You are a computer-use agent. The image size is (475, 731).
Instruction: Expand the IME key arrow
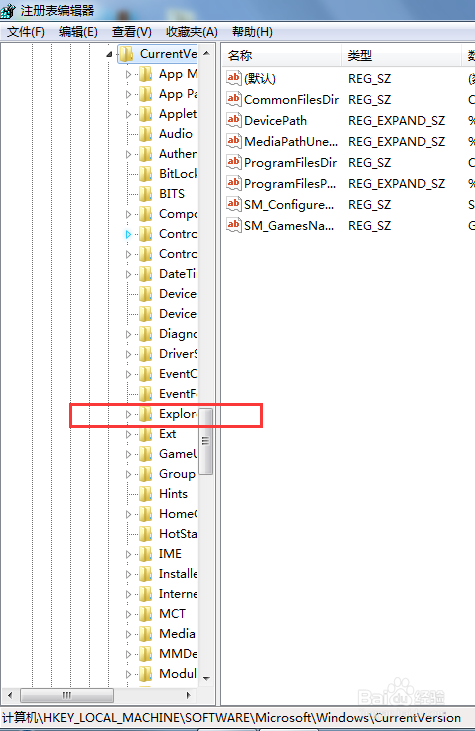pyautogui.click(x=128, y=554)
